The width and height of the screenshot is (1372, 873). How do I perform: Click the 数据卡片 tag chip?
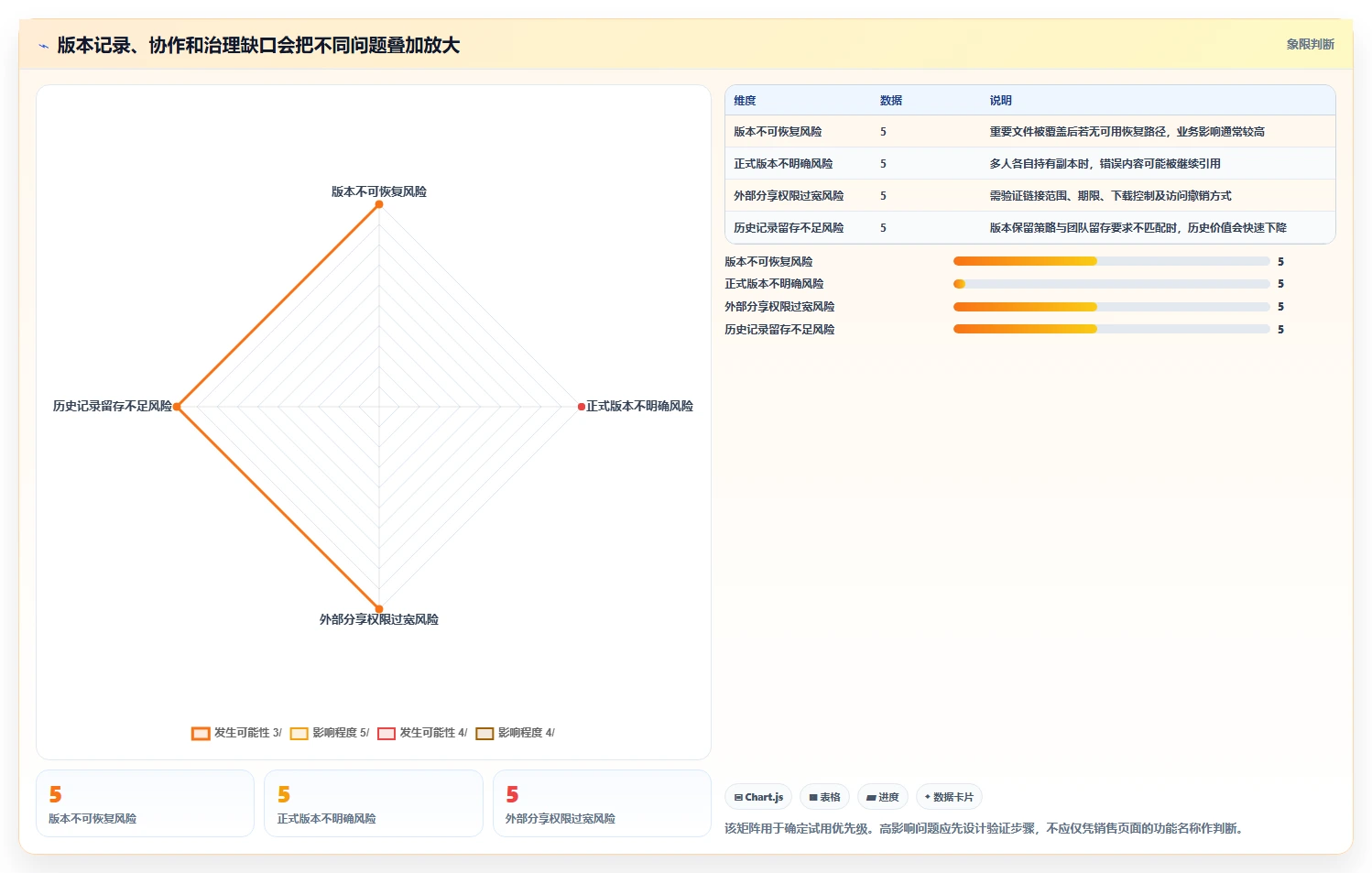pos(949,797)
